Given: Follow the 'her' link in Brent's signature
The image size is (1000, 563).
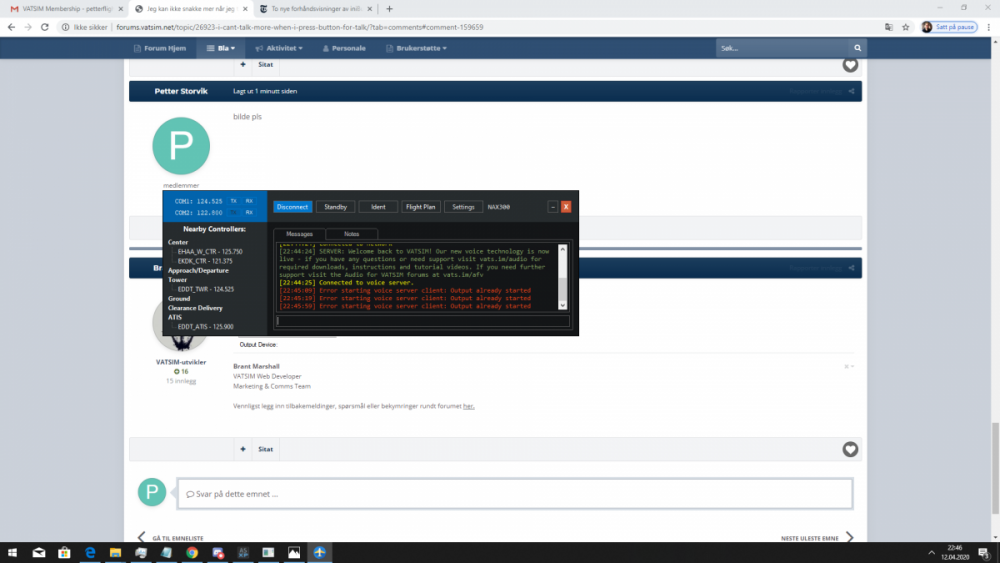Looking at the screenshot, I should [468, 406].
